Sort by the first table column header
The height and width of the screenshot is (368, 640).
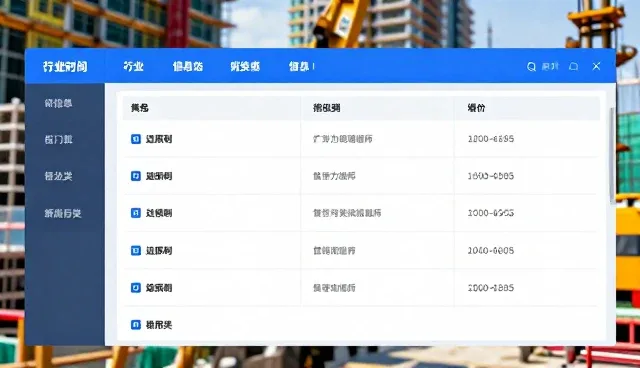click(140, 108)
